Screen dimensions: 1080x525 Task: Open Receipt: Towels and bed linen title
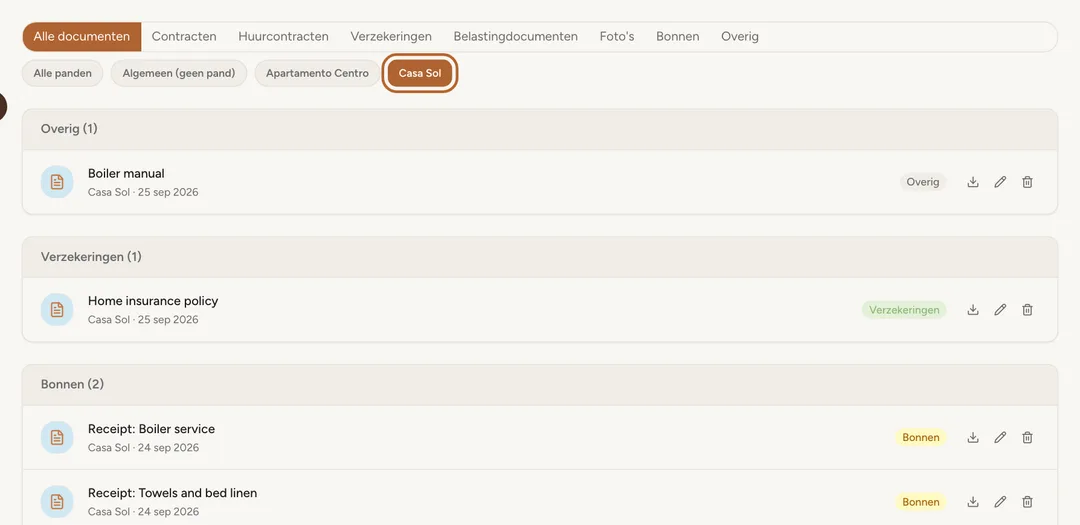pos(173,493)
